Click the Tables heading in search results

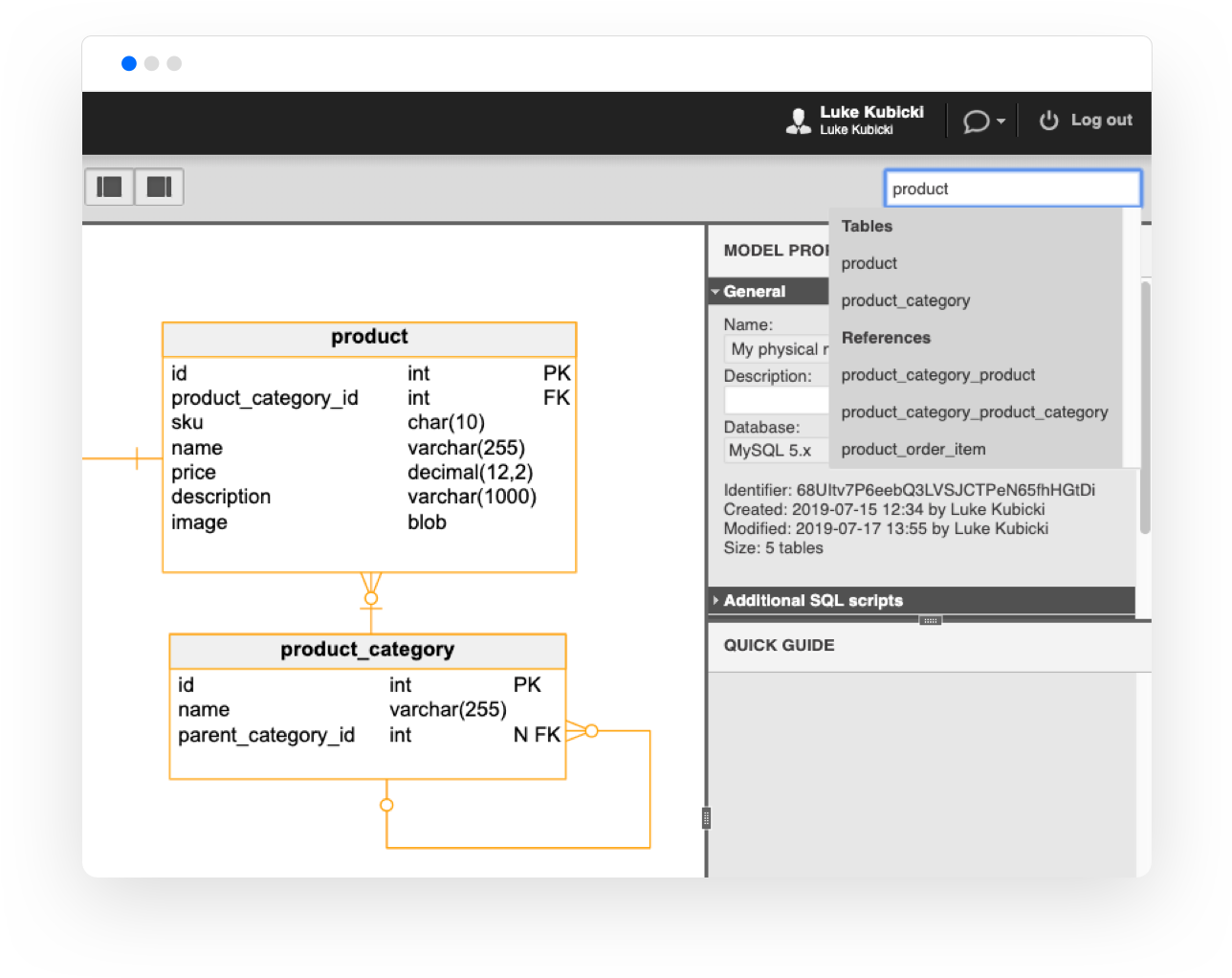867,227
